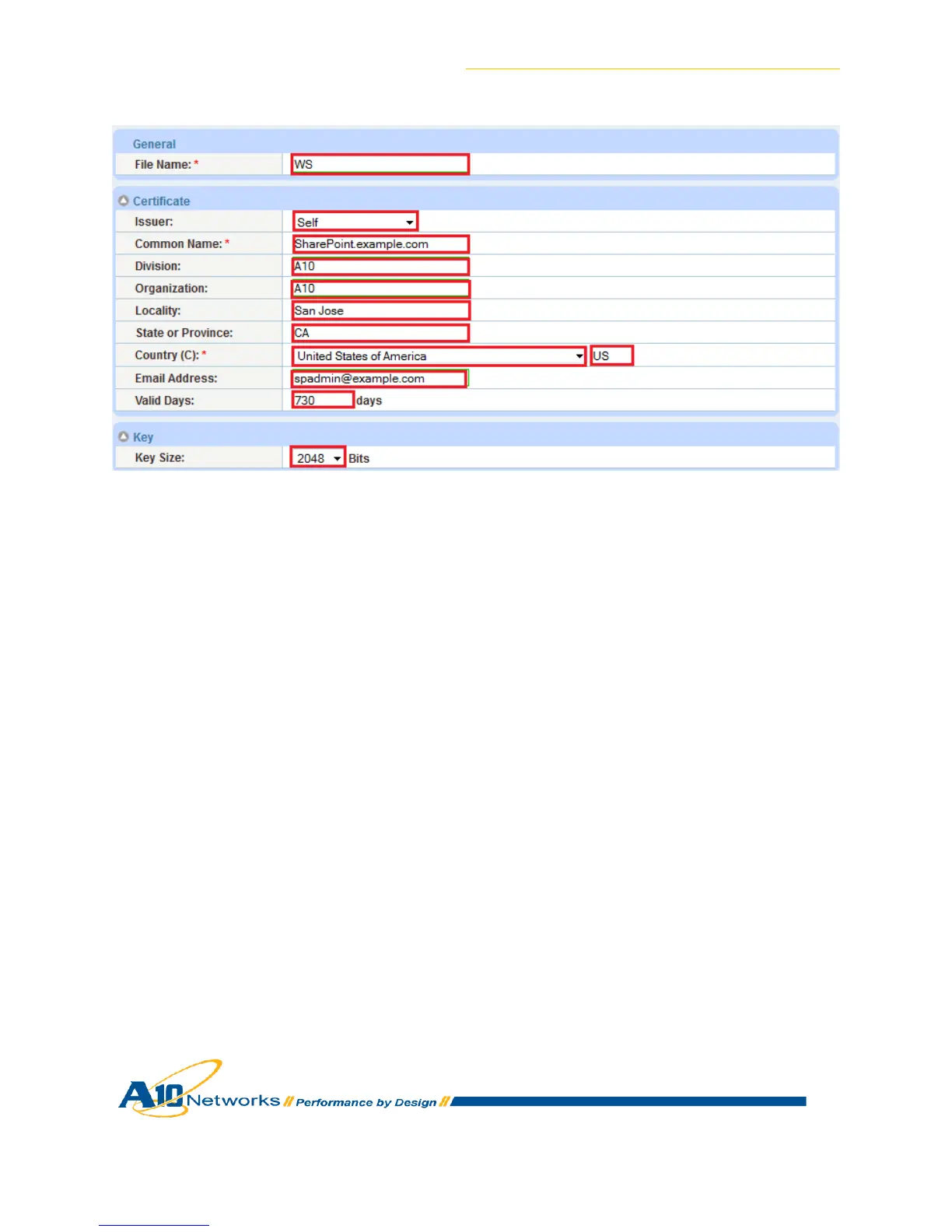This screenshot has width=952, height=1232.
Task: Collapse the Key section arrow icon
Action: [x=123, y=437]
